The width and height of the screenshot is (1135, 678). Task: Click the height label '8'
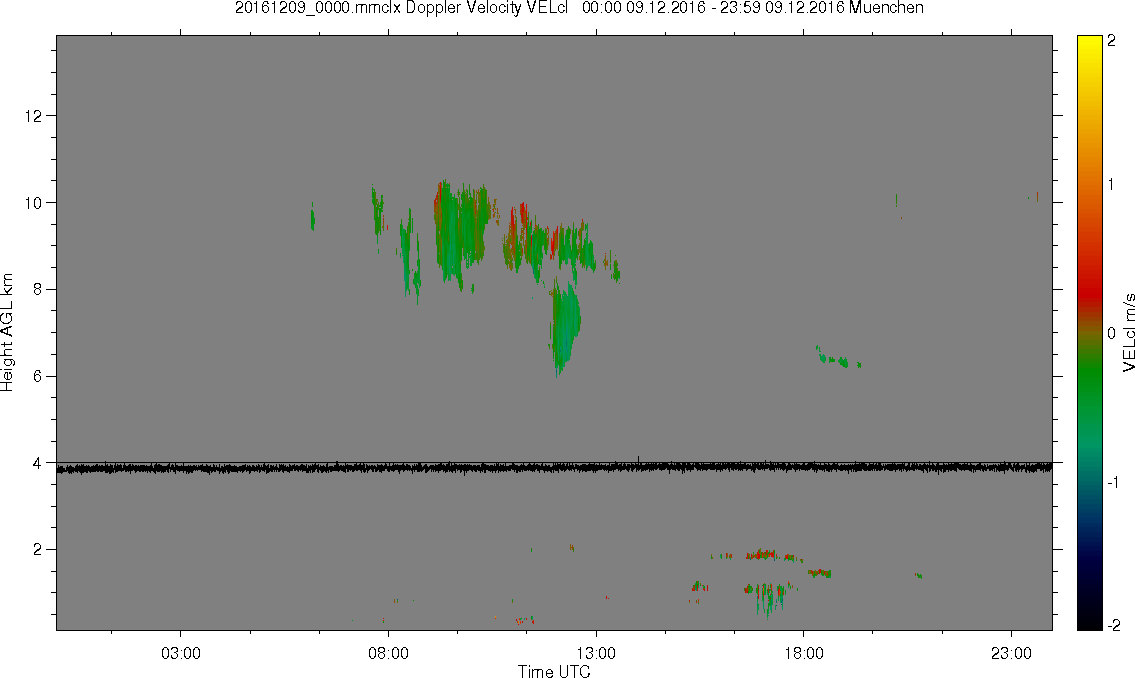[38, 289]
